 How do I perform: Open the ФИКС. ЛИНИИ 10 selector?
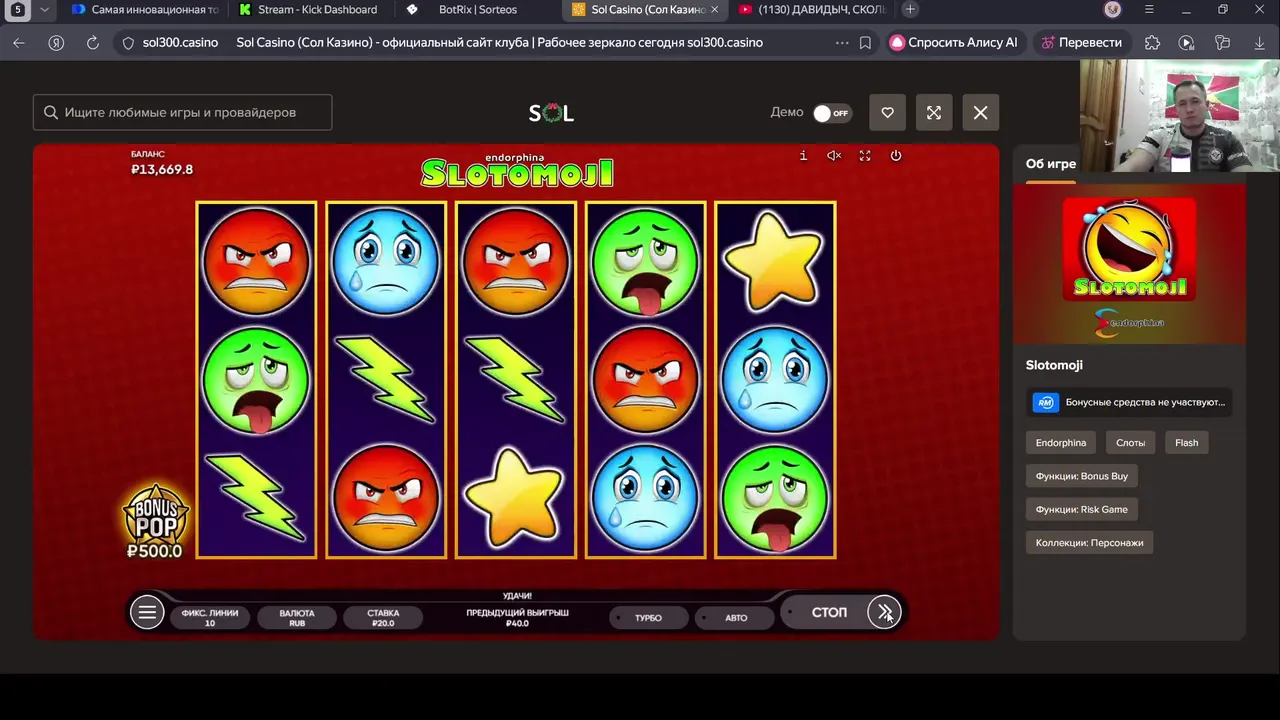pyautogui.click(x=210, y=618)
